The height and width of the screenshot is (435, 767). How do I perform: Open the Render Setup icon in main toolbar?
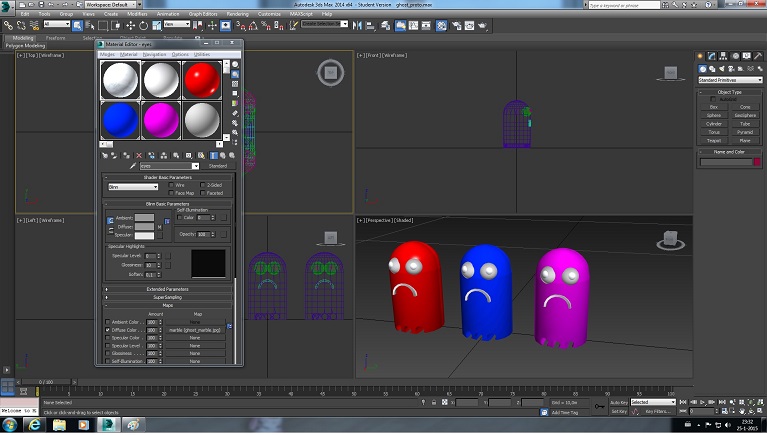[456, 25]
